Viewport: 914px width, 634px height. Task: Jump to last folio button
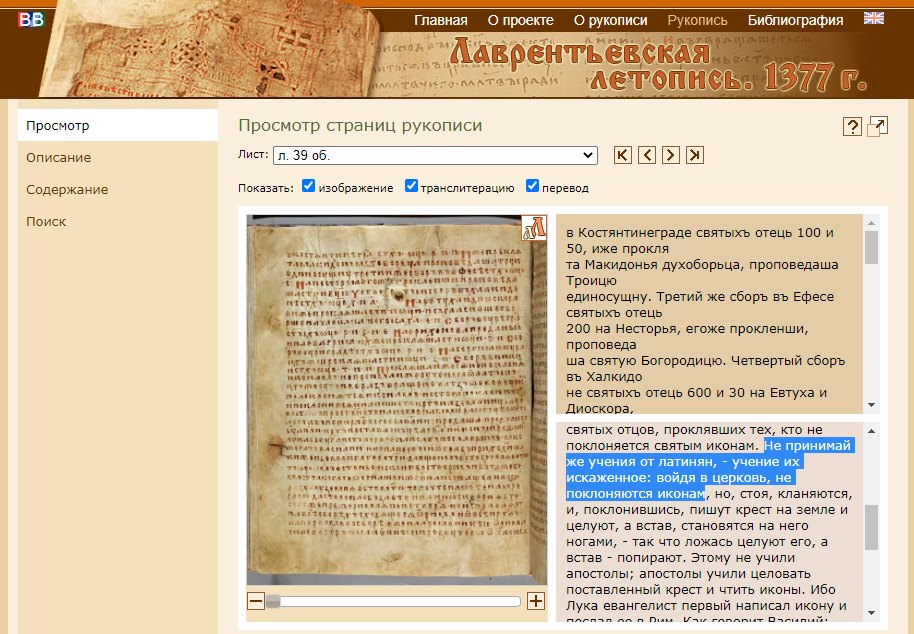694,155
